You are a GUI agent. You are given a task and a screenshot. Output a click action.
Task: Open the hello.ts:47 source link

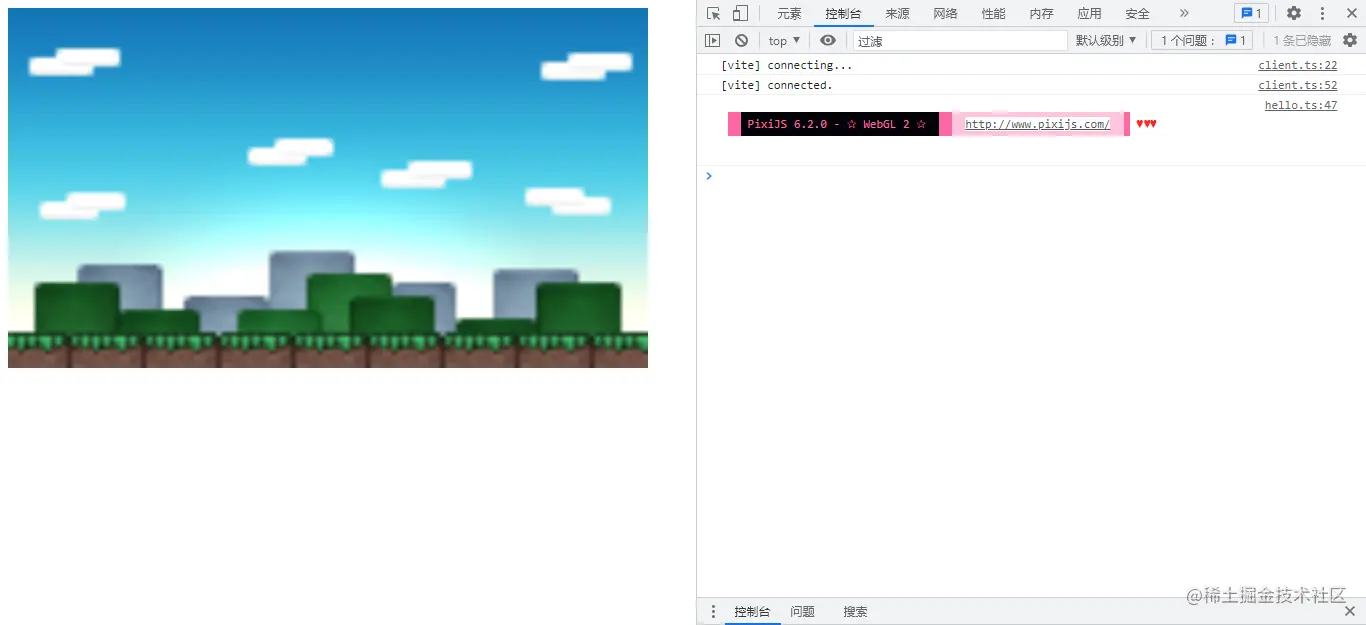point(1300,105)
